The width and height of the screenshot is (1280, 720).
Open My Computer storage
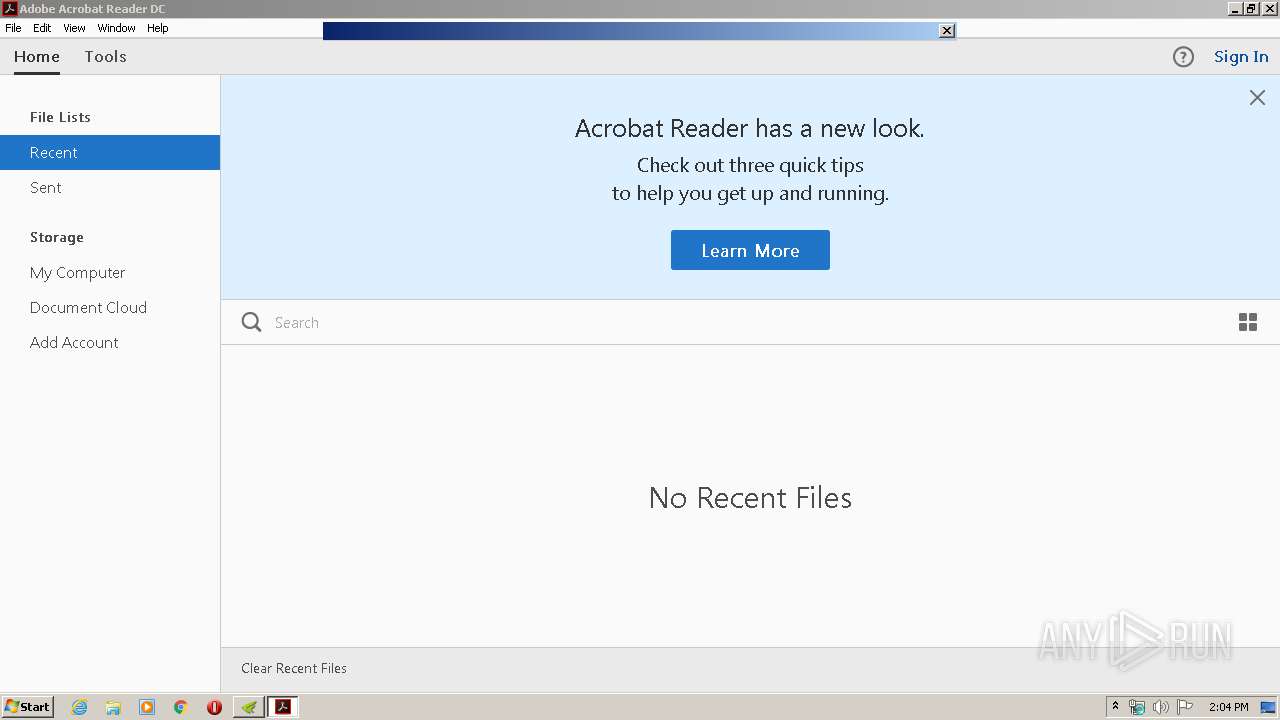tap(110, 273)
